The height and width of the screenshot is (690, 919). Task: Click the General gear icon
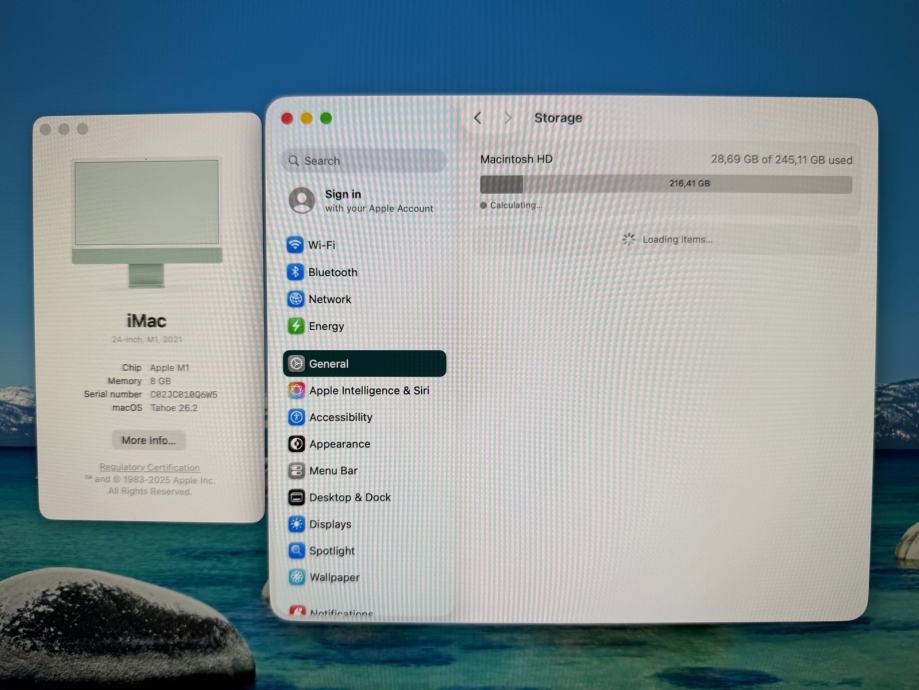point(297,363)
